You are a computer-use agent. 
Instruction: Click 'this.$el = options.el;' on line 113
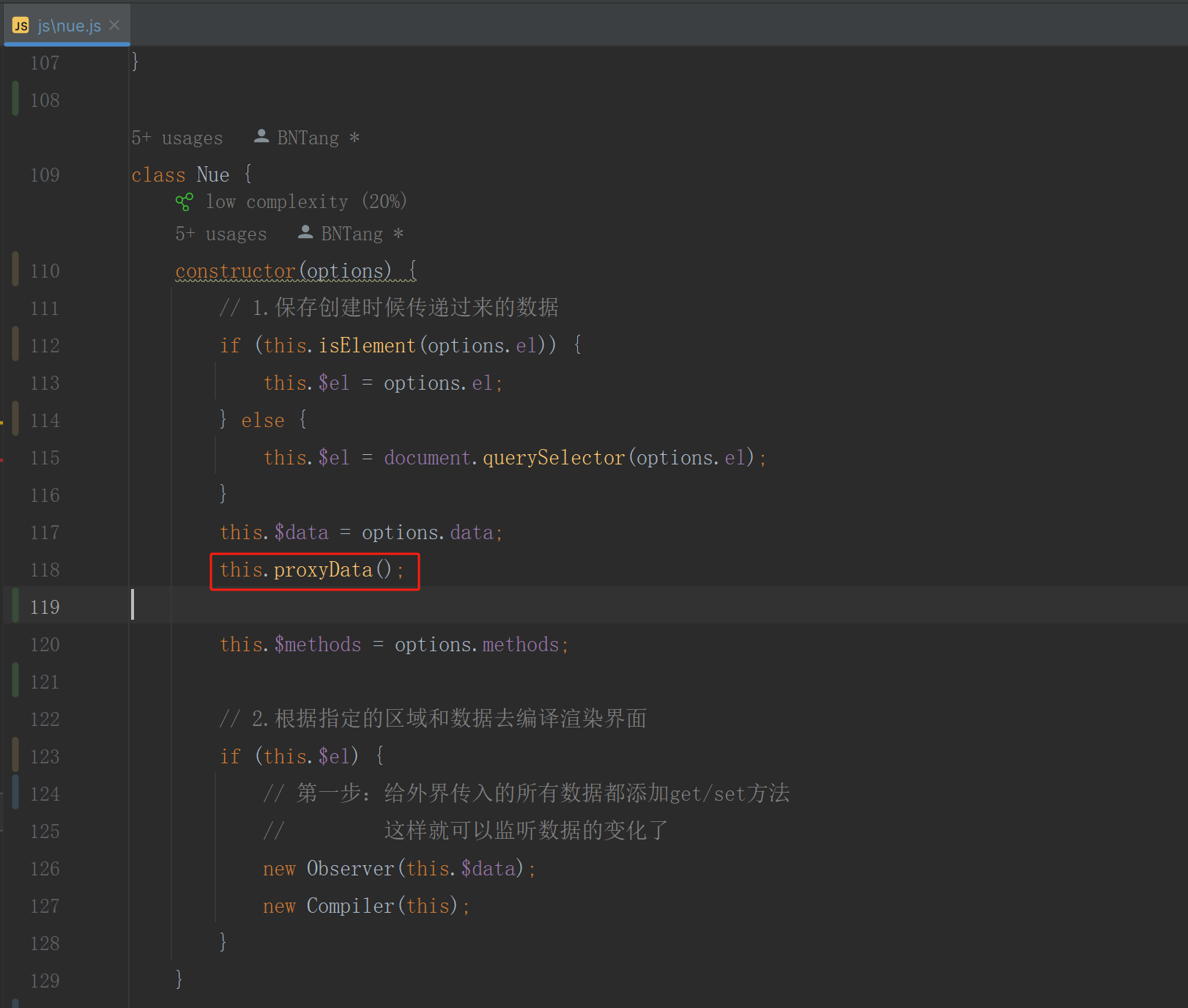383,383
